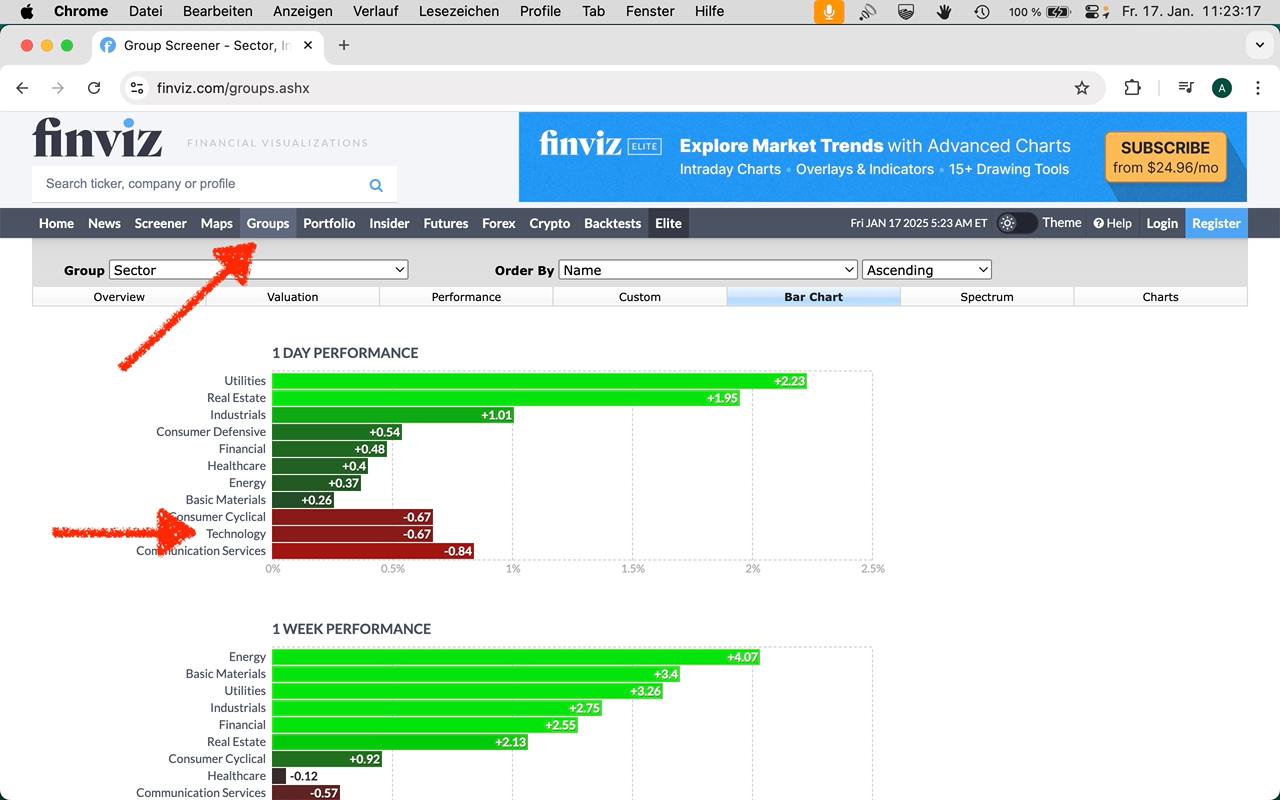Viewport: 1280px width, 800px height.
Task: Open site information icon in address bar
Action: 138,88
